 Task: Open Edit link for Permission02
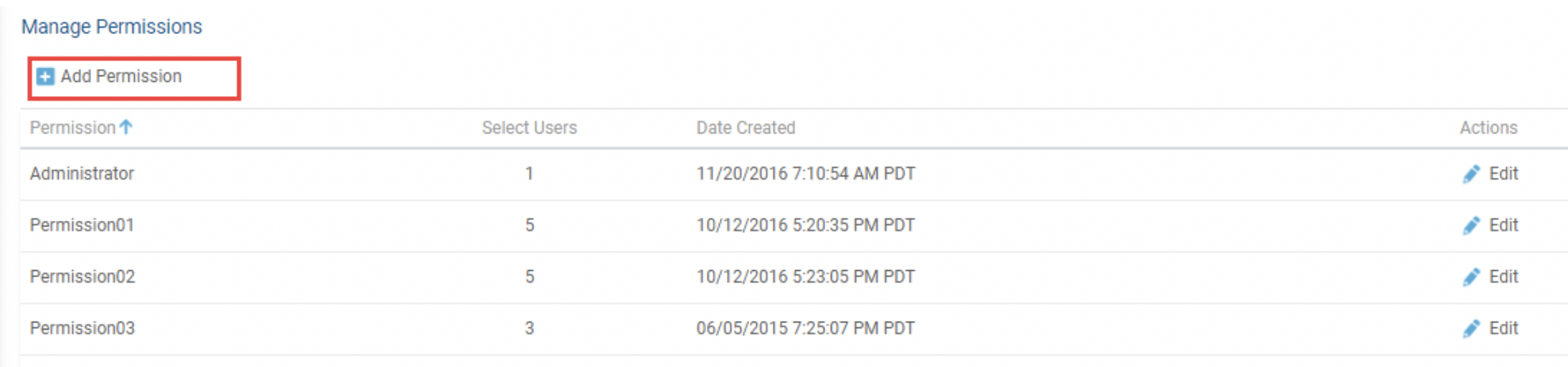pyautogui.click(x=1503, y=277)
